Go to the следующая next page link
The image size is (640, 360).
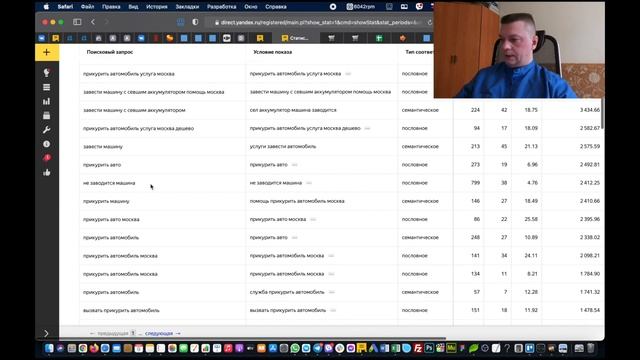(x=162, y=333)
